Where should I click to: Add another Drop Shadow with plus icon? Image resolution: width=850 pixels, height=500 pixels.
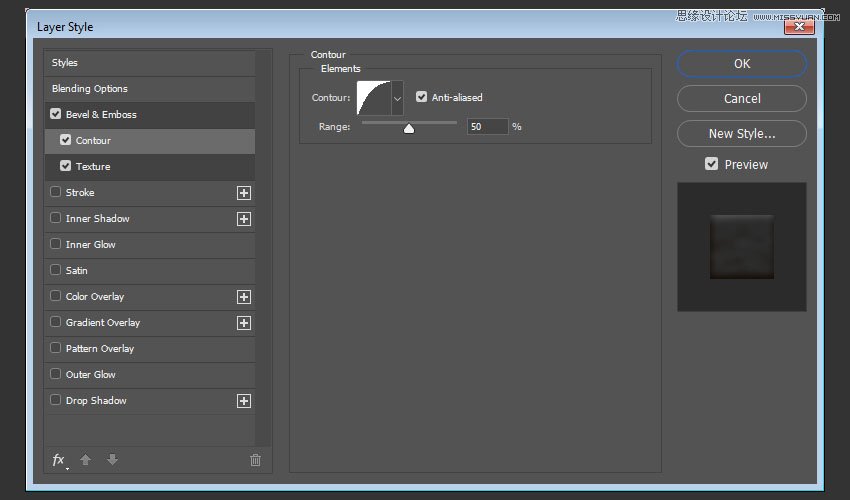pos(243,401)
